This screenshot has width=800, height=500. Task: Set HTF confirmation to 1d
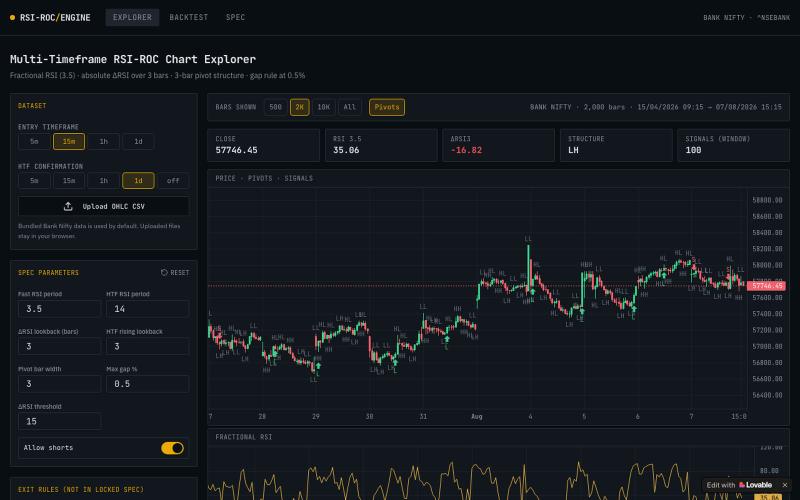(x=138, y=181)
